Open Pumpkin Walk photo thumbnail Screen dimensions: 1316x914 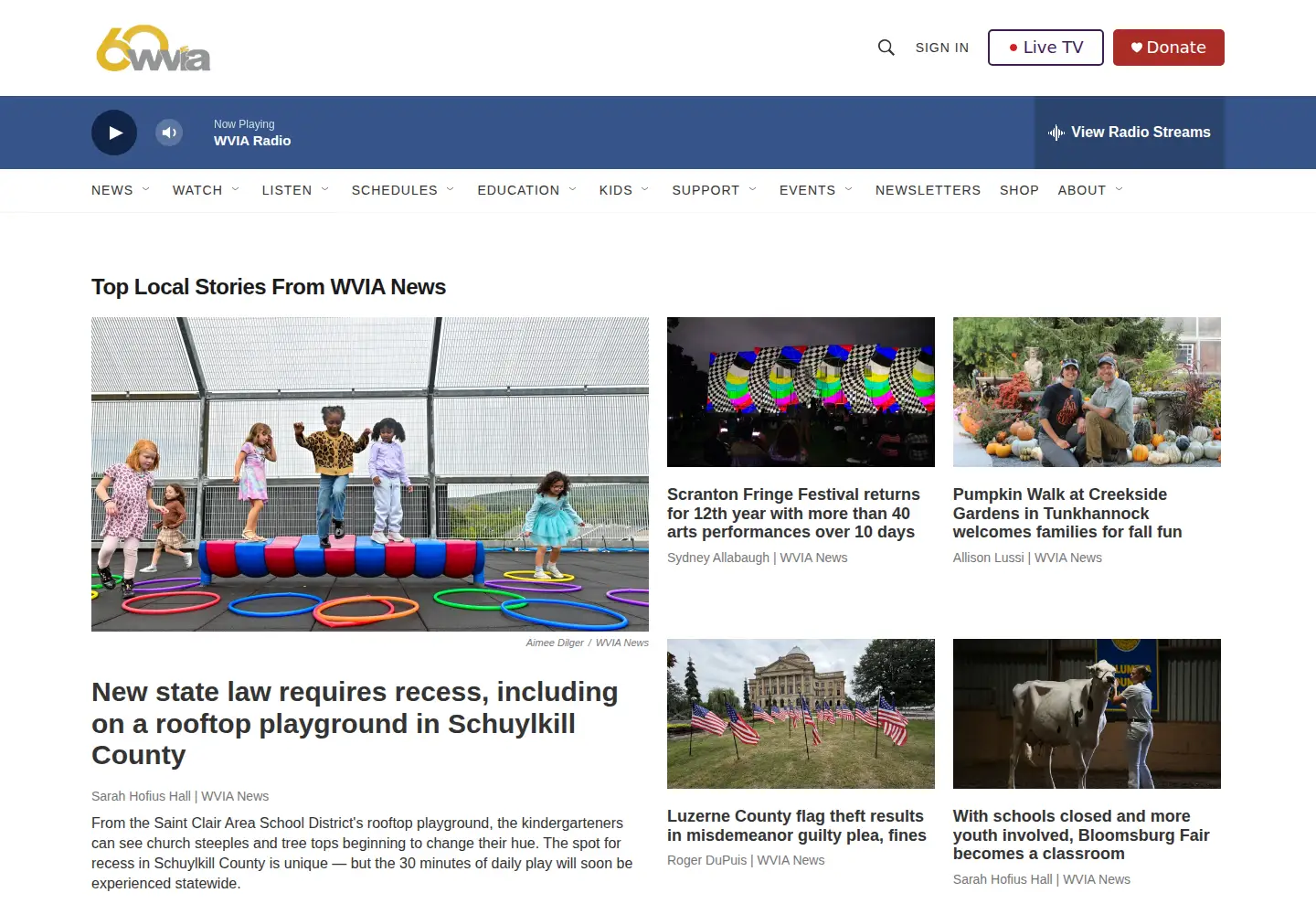click(x=1087, y=392)
